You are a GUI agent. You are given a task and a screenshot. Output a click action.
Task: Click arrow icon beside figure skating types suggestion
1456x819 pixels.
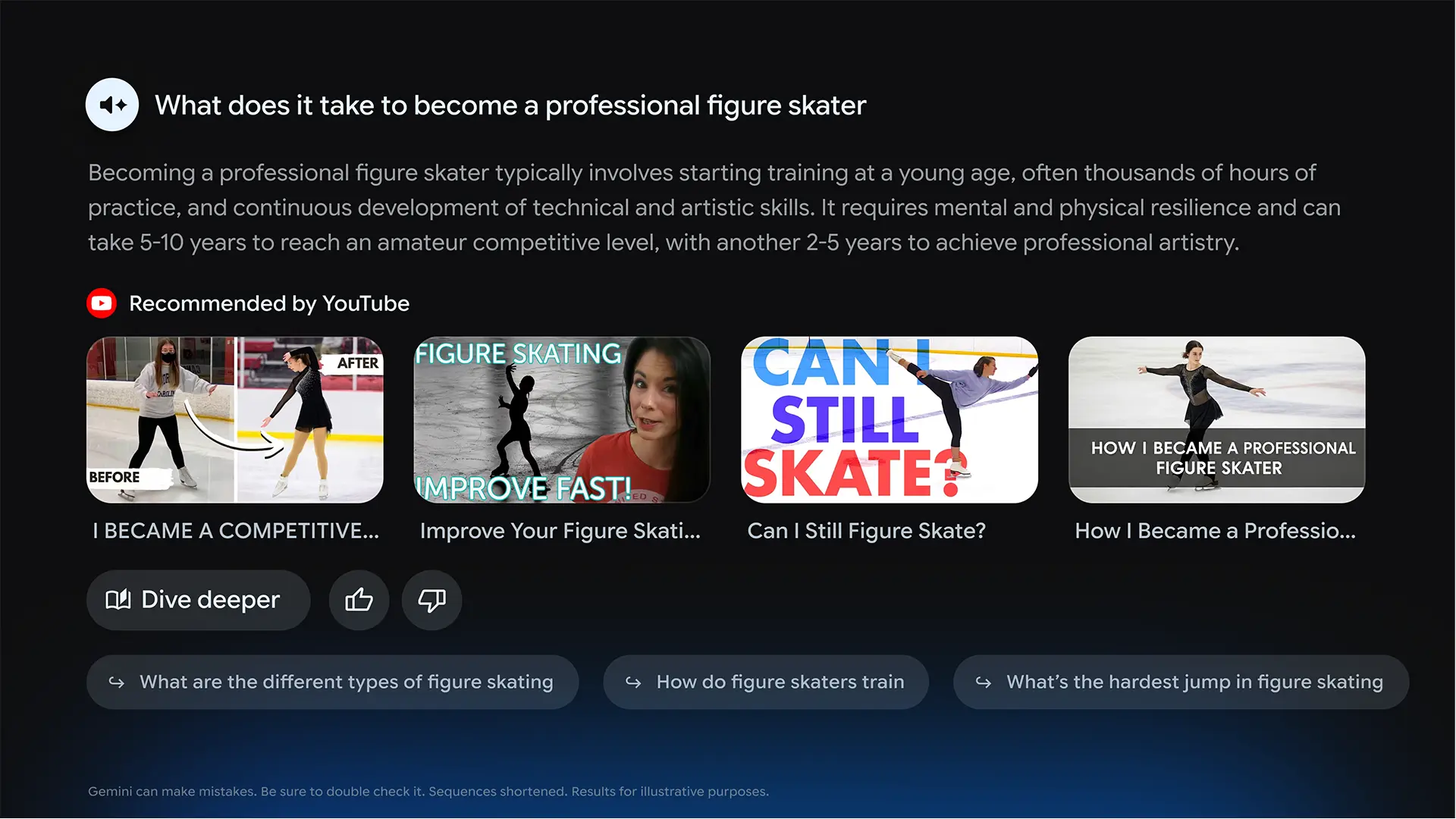117,682
